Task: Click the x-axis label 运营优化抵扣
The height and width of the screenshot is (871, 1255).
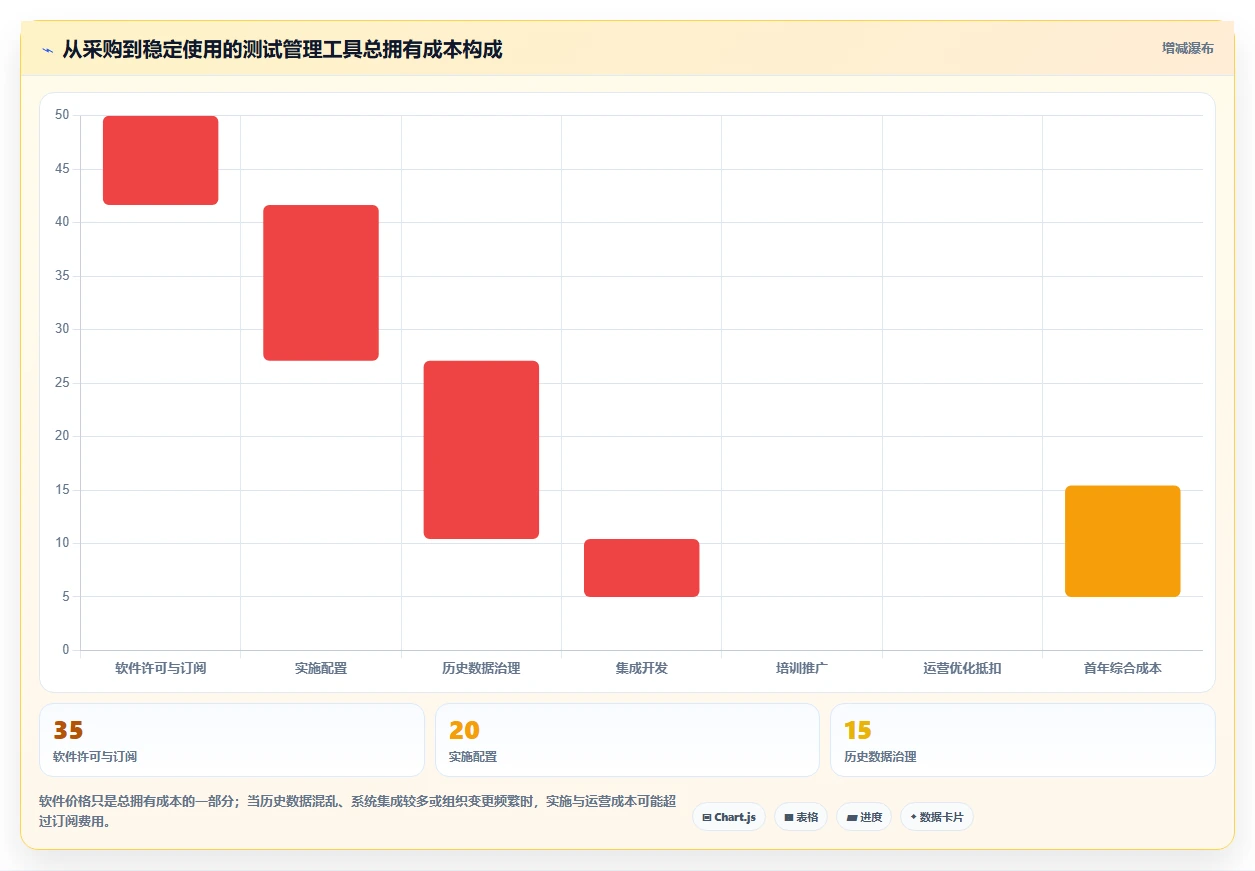Action: pyautogui.click(x=962, y=668)
